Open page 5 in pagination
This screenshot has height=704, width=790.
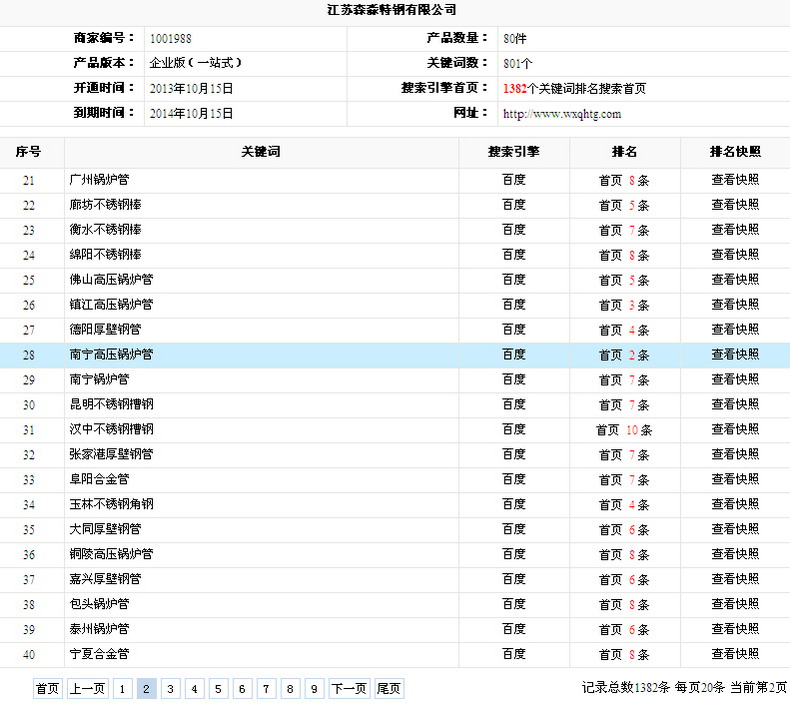(x=218, y=688)
